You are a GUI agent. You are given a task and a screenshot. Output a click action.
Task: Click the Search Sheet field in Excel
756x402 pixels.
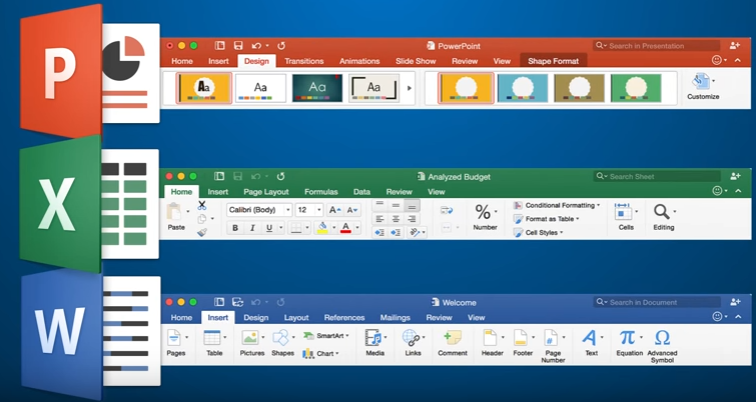pos(657,176)
